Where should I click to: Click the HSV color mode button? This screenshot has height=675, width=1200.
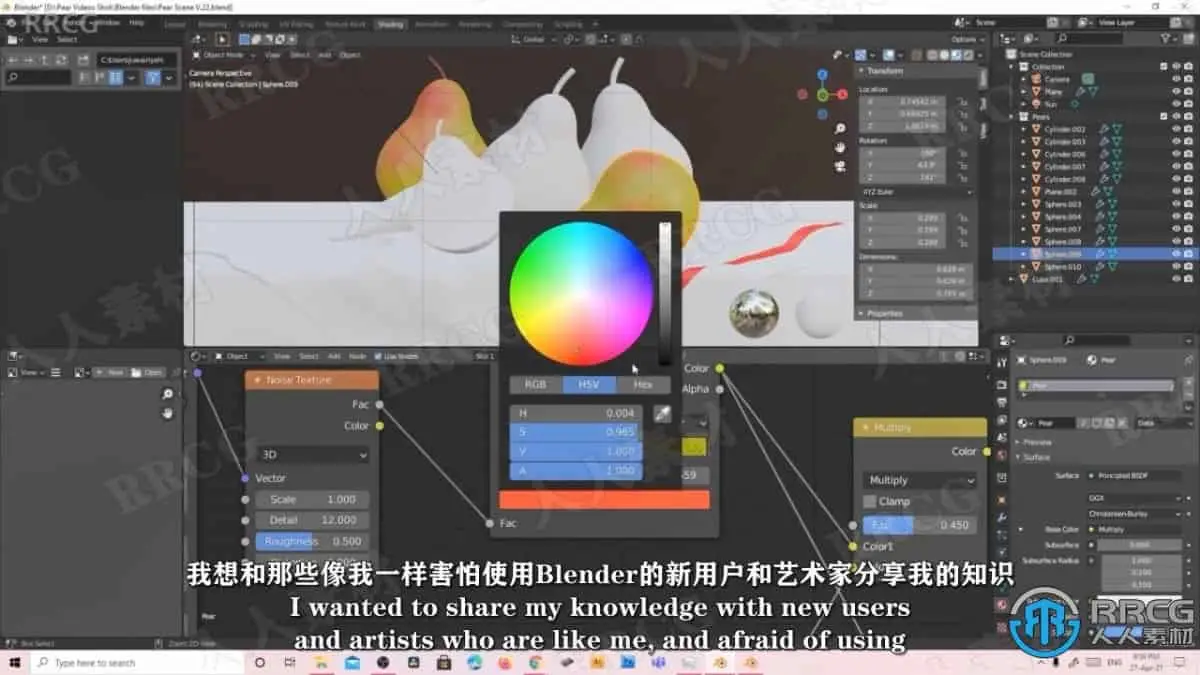(x=589, y=384)
